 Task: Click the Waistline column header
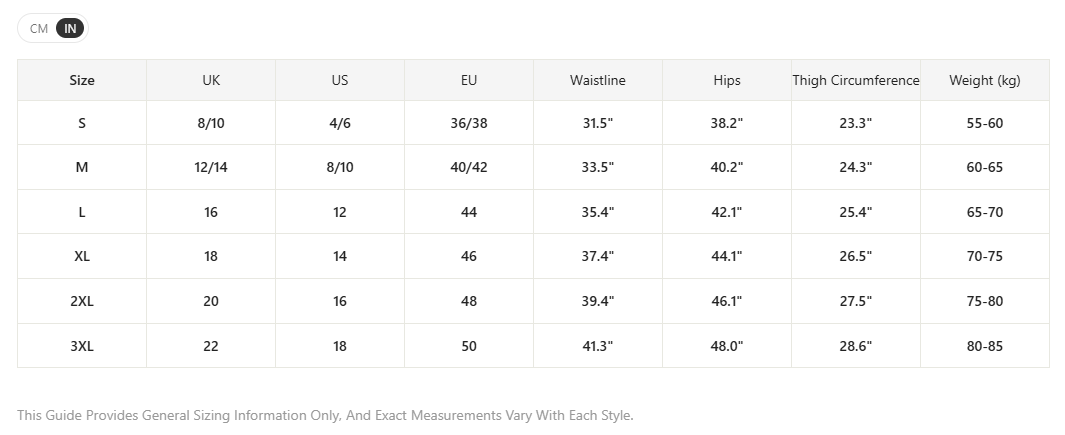[598, 80]
